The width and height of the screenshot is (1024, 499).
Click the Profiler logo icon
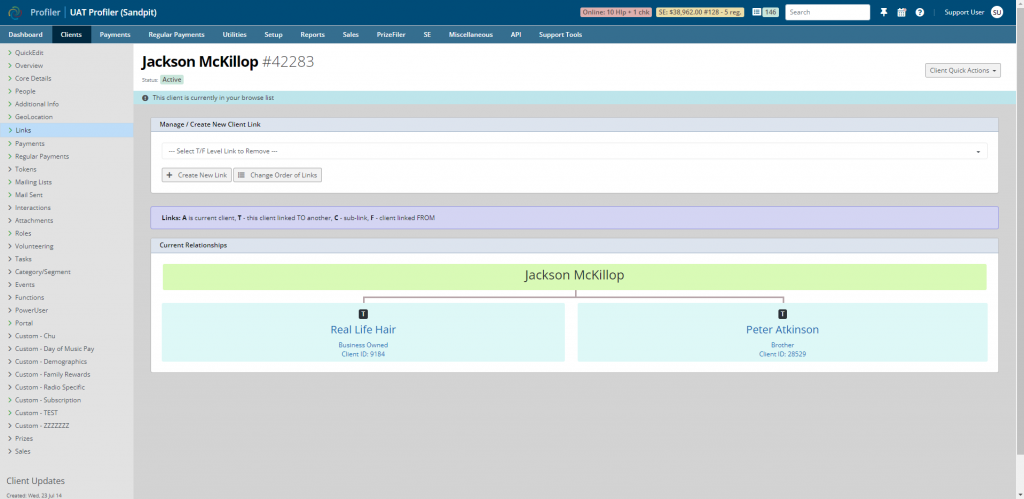click(x=14, y=12)
